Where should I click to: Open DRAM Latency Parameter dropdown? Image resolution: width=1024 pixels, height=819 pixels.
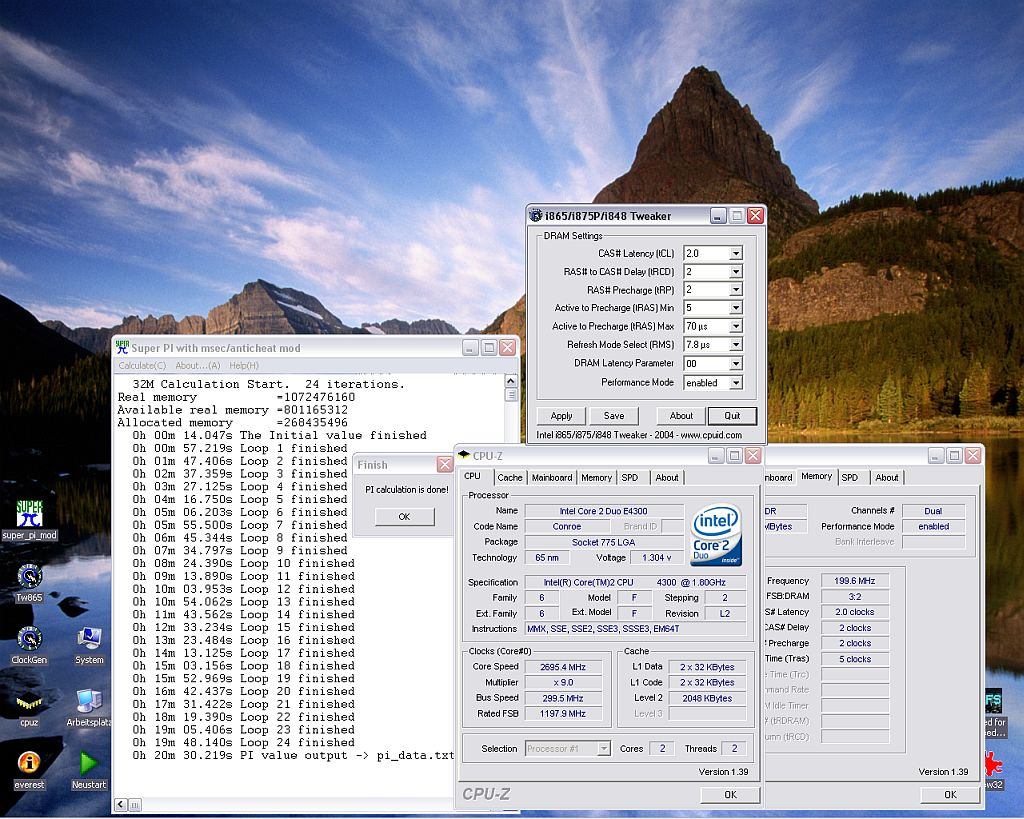736,363
